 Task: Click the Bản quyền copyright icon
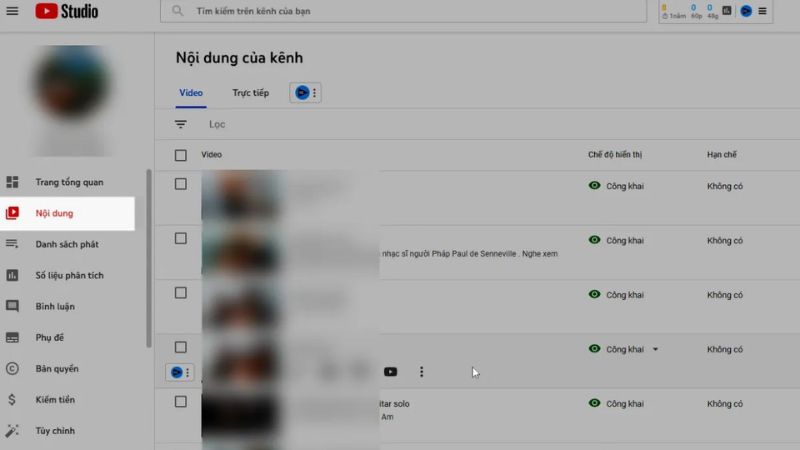[13, 368]
